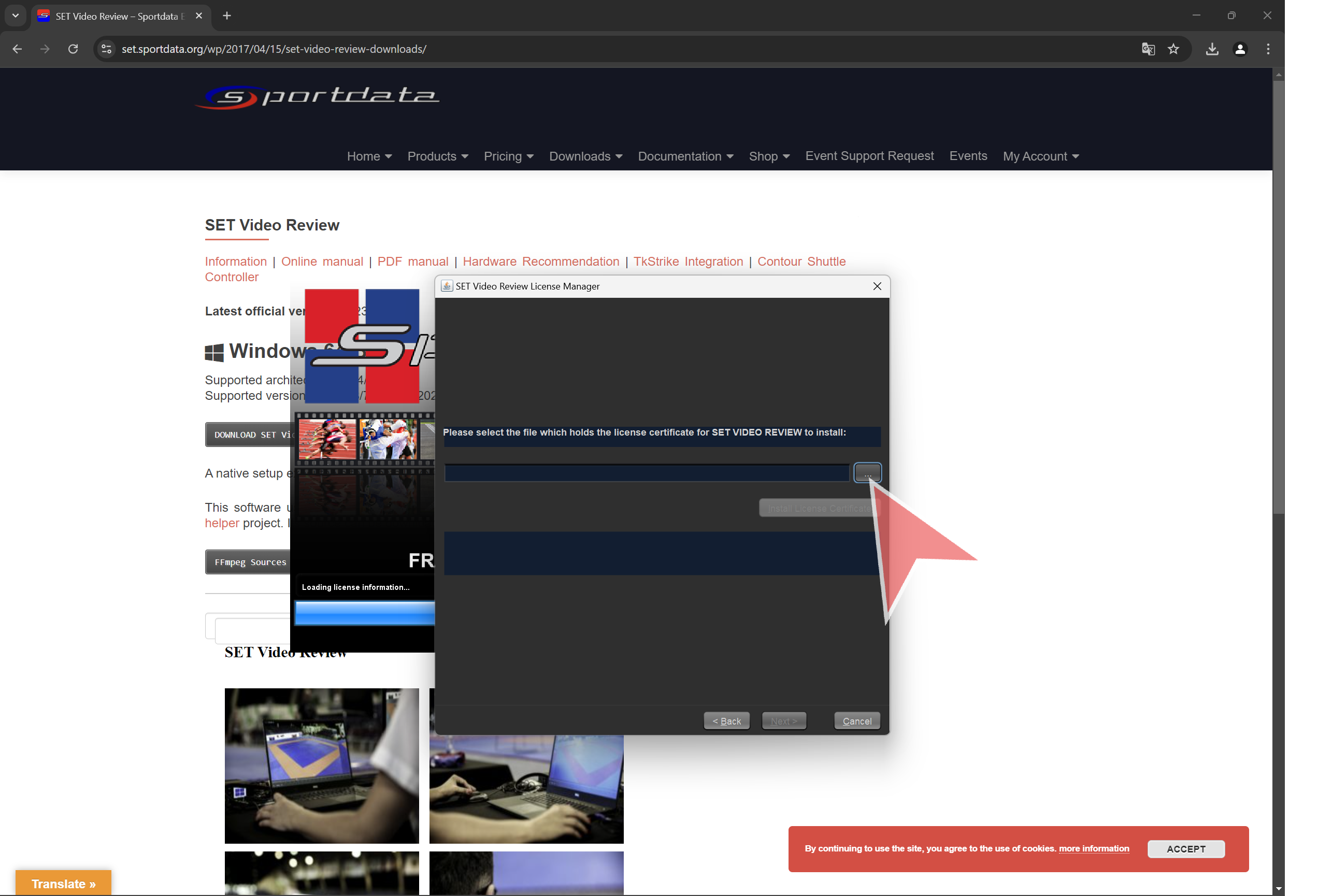Cancel the License Manager wizard

point(857,720)
